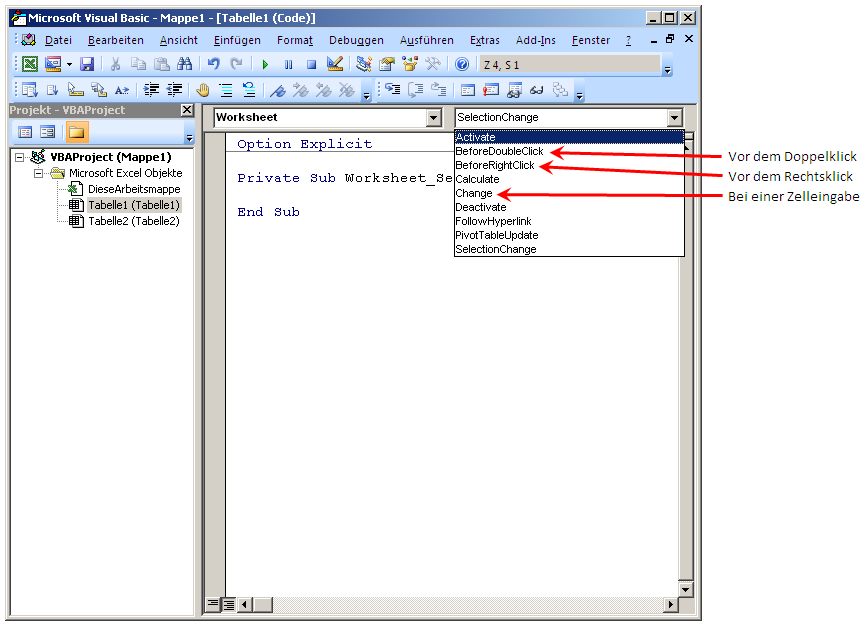Click View Object in the Project panel
Screen dimensions: 865x625
[47, 132]
